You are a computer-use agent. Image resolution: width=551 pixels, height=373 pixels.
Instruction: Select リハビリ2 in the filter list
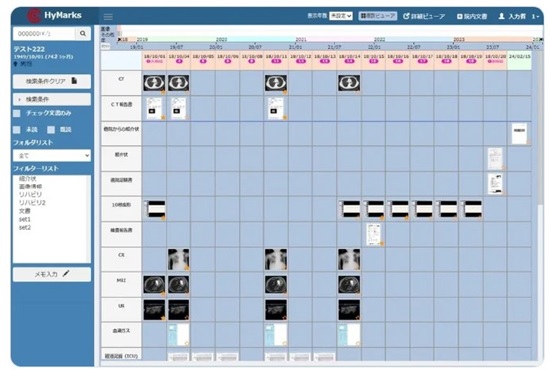[32, 202]
